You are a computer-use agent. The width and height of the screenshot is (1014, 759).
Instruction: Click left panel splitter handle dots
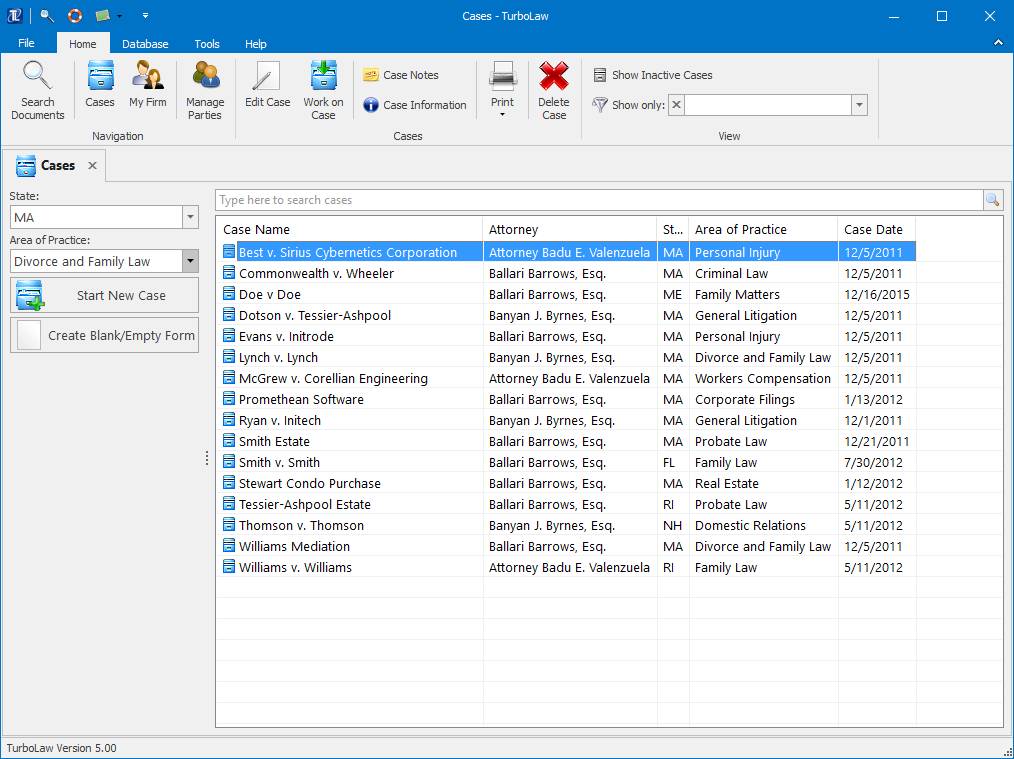click(x=207, y=458)
